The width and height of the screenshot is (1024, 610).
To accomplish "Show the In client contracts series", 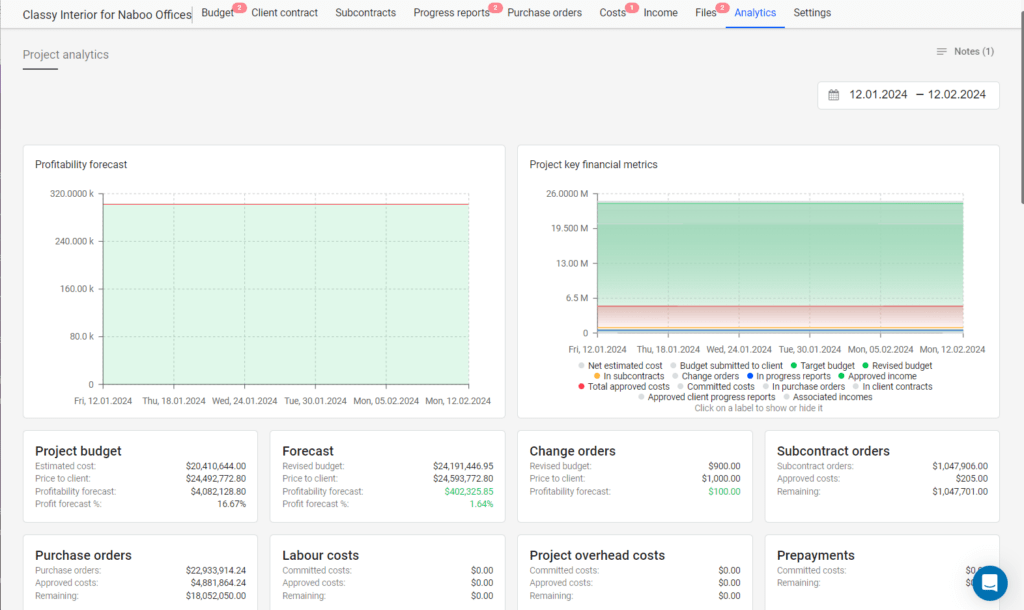I will 892,387.
